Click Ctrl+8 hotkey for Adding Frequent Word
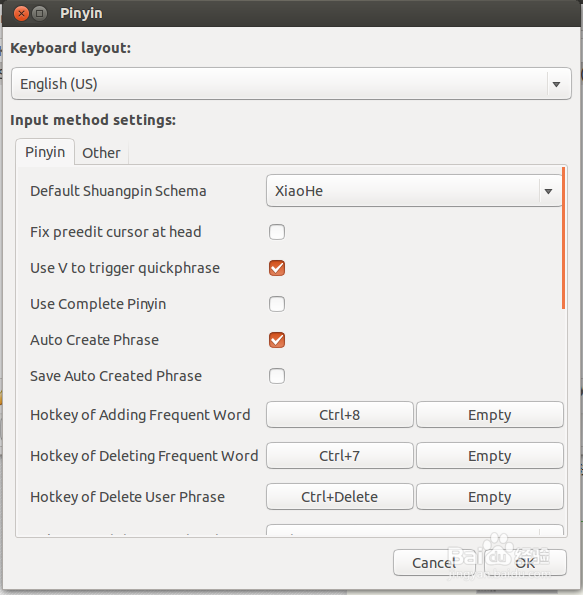 tap(340, 415)
